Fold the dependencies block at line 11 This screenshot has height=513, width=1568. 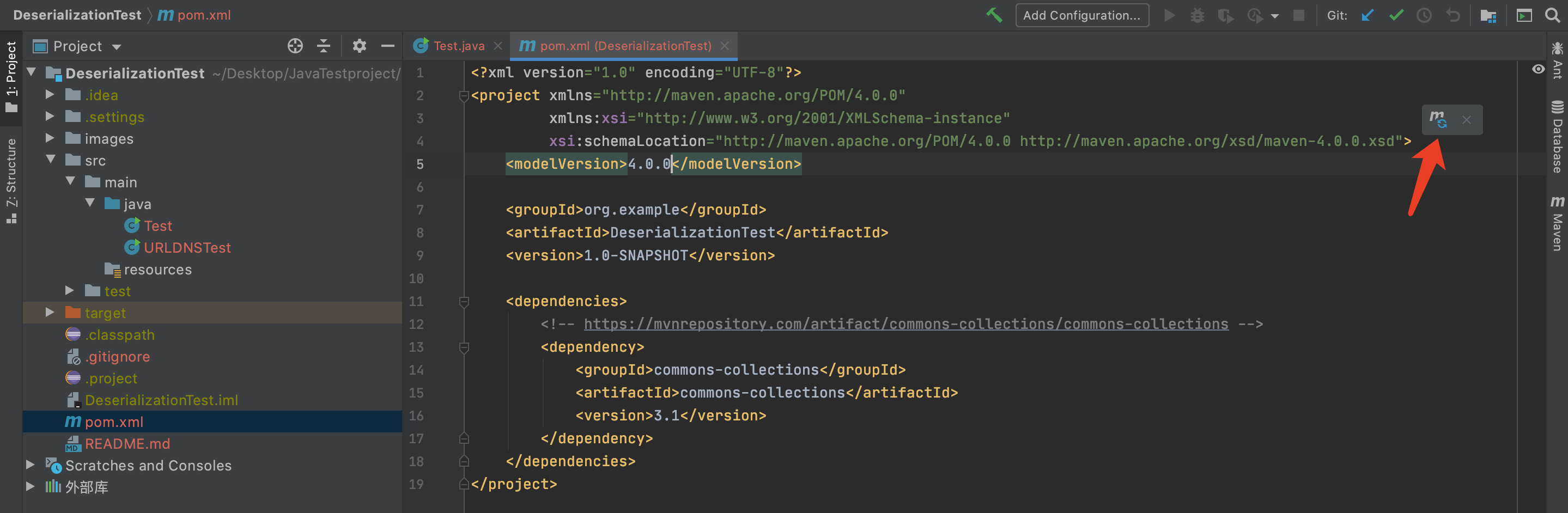pos(464,301)
